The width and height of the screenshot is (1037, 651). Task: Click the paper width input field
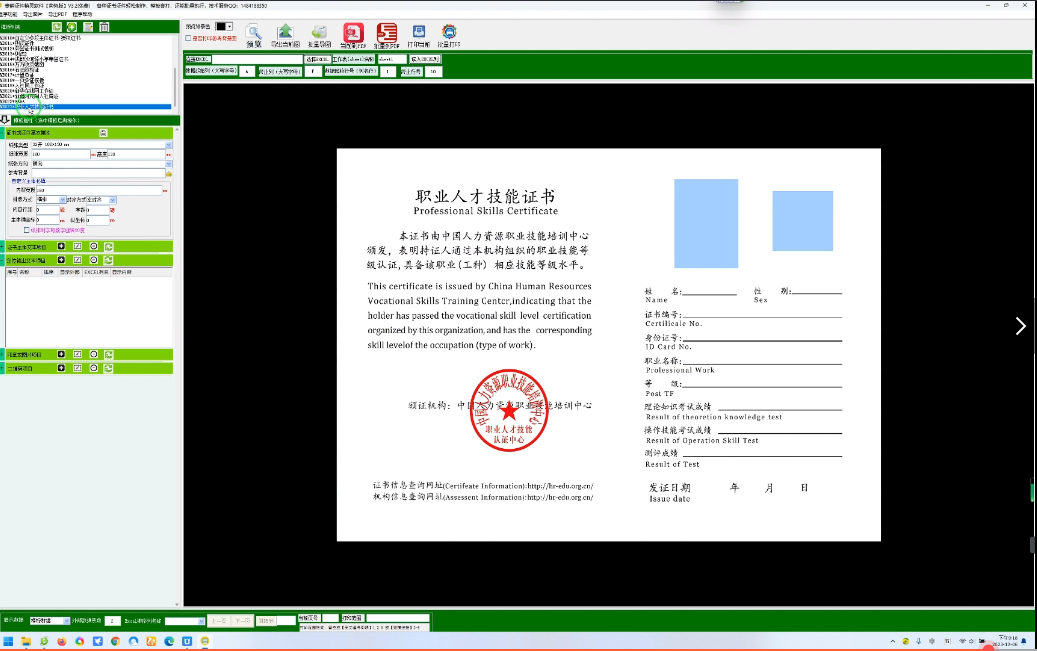(x=60, y=154)
